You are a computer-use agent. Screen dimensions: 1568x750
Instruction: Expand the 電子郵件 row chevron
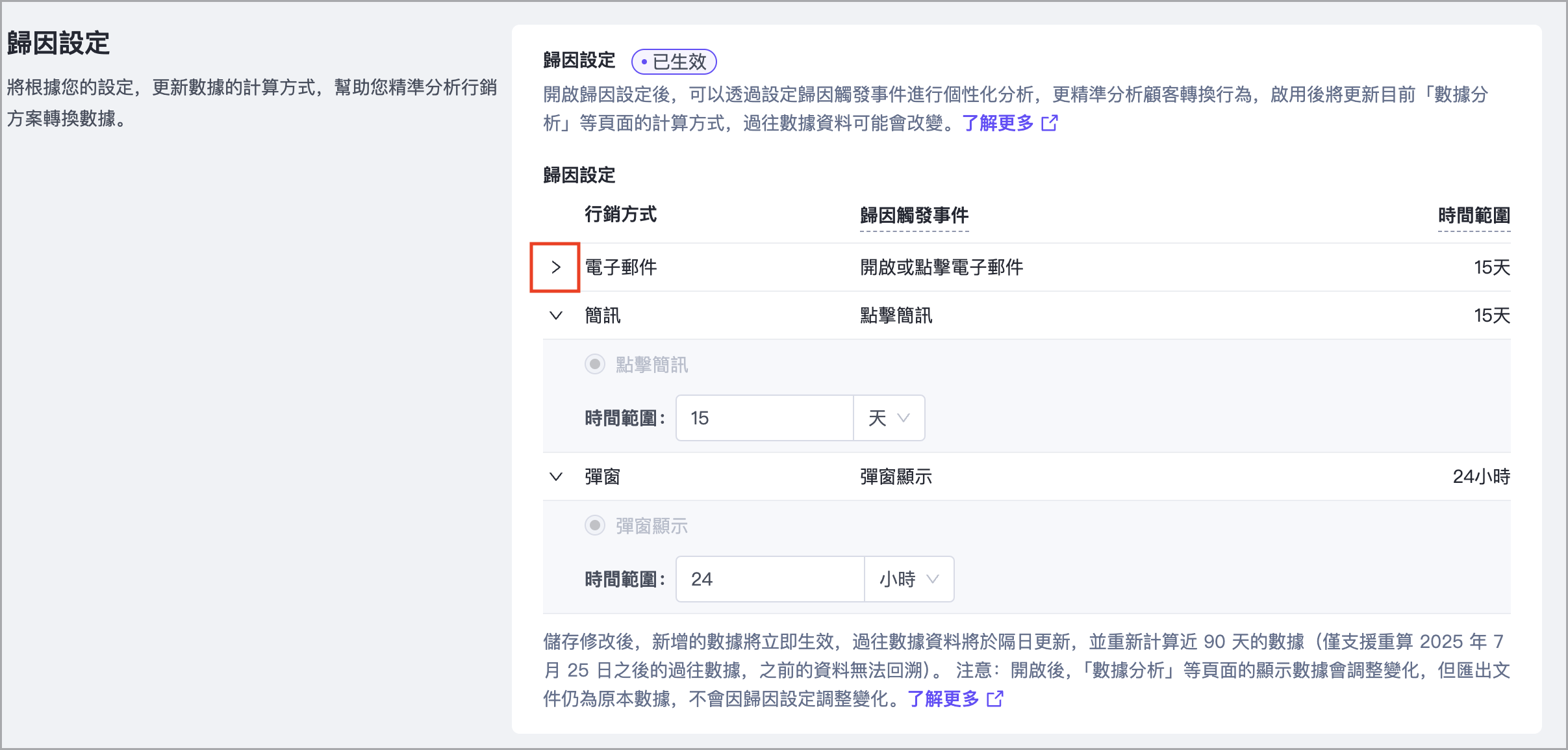click(555, 267)
